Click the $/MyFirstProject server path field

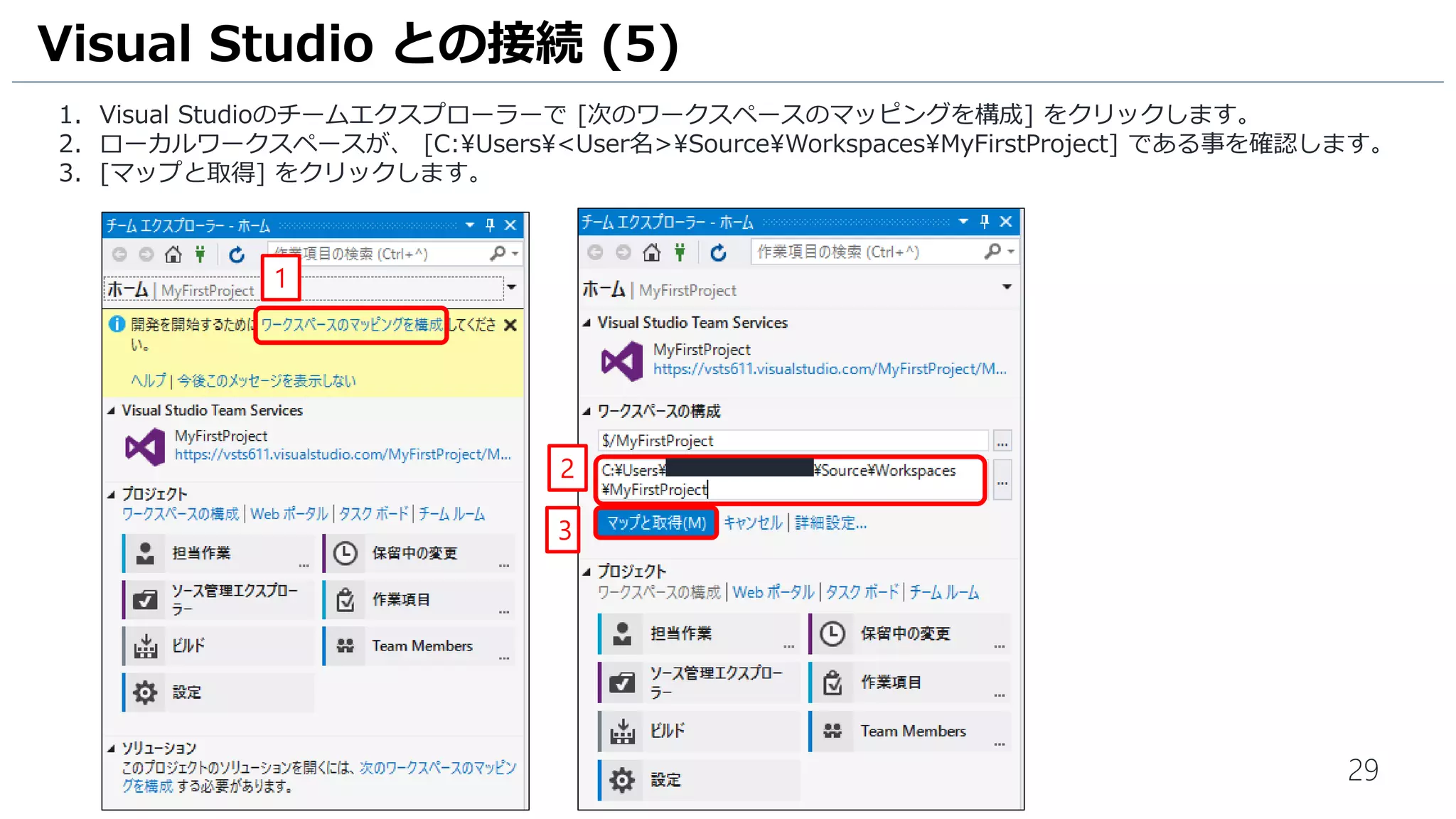793,441
